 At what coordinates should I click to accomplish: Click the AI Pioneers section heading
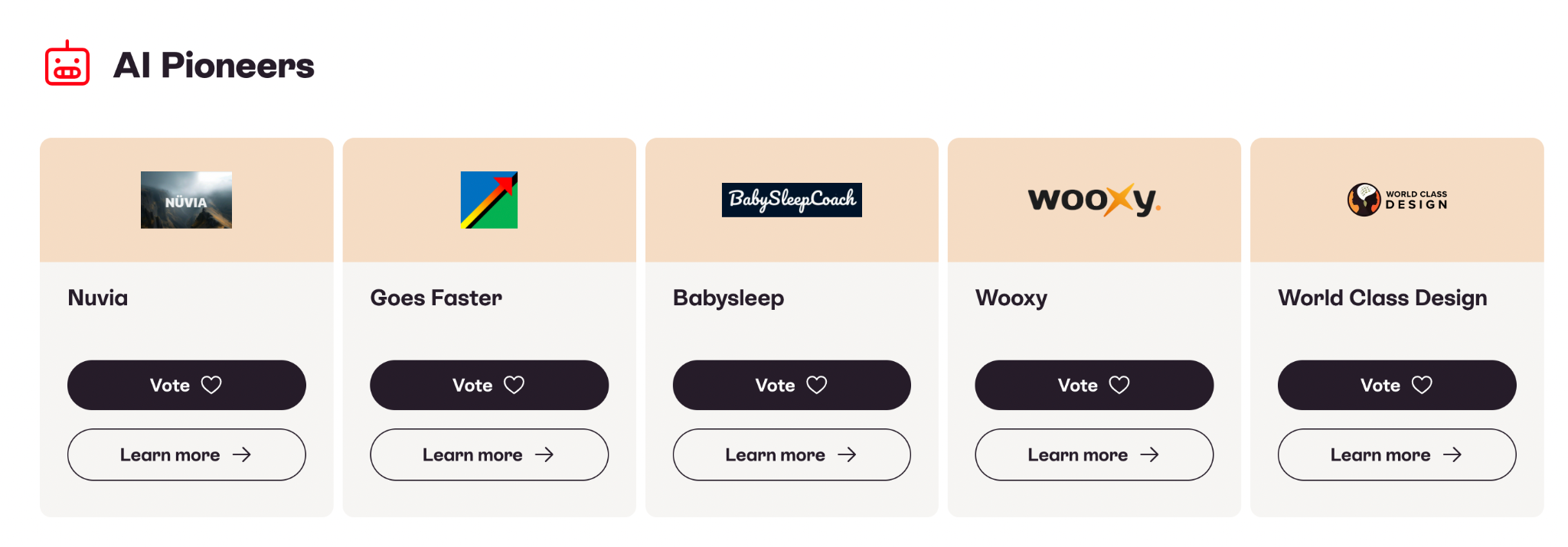click(x=214, y=65)
